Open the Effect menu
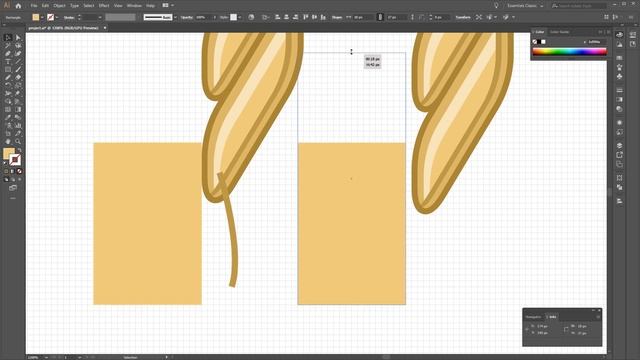 pos(104,6)
